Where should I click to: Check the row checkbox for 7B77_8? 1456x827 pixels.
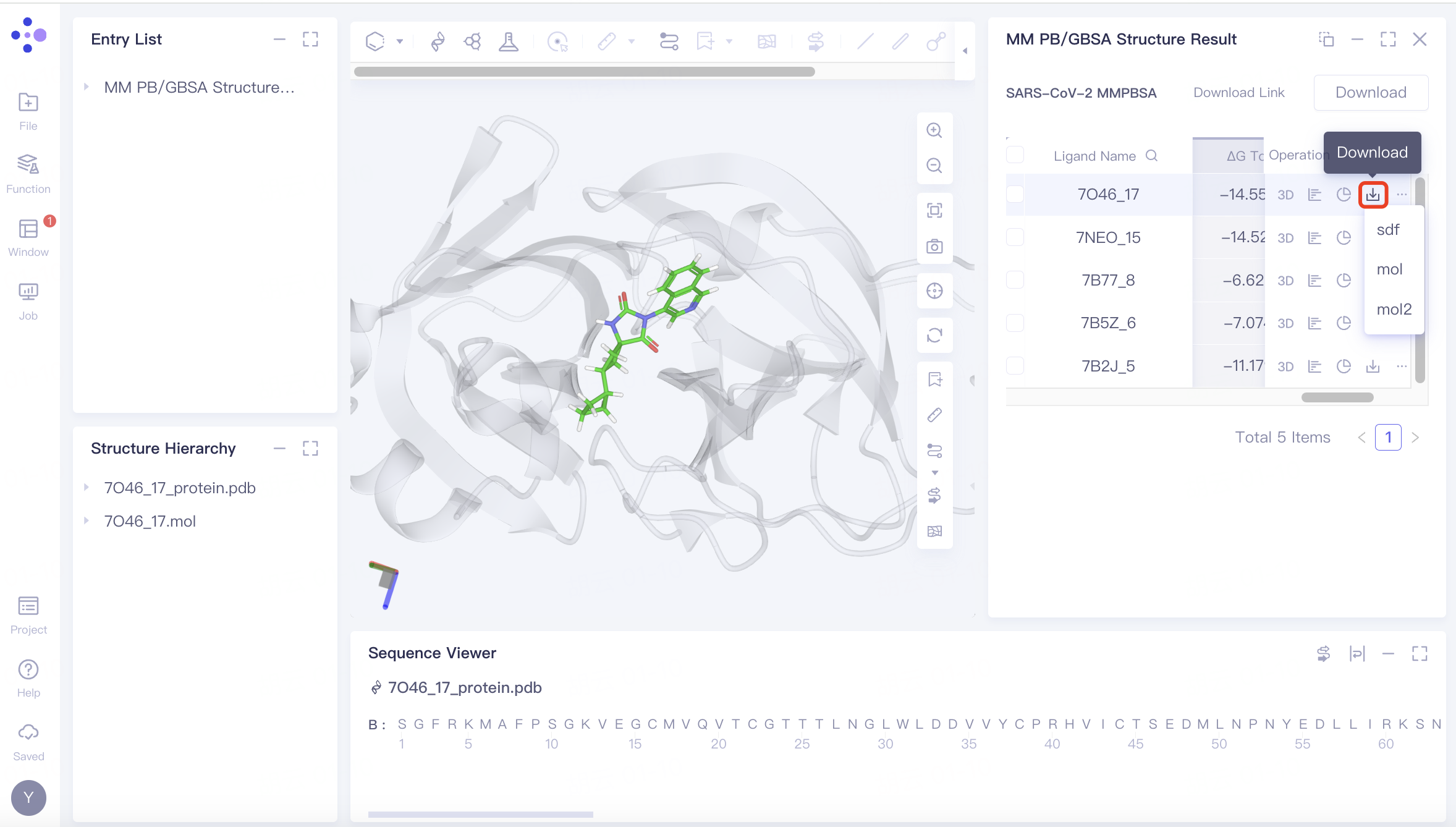click(x=1014, y=280)
